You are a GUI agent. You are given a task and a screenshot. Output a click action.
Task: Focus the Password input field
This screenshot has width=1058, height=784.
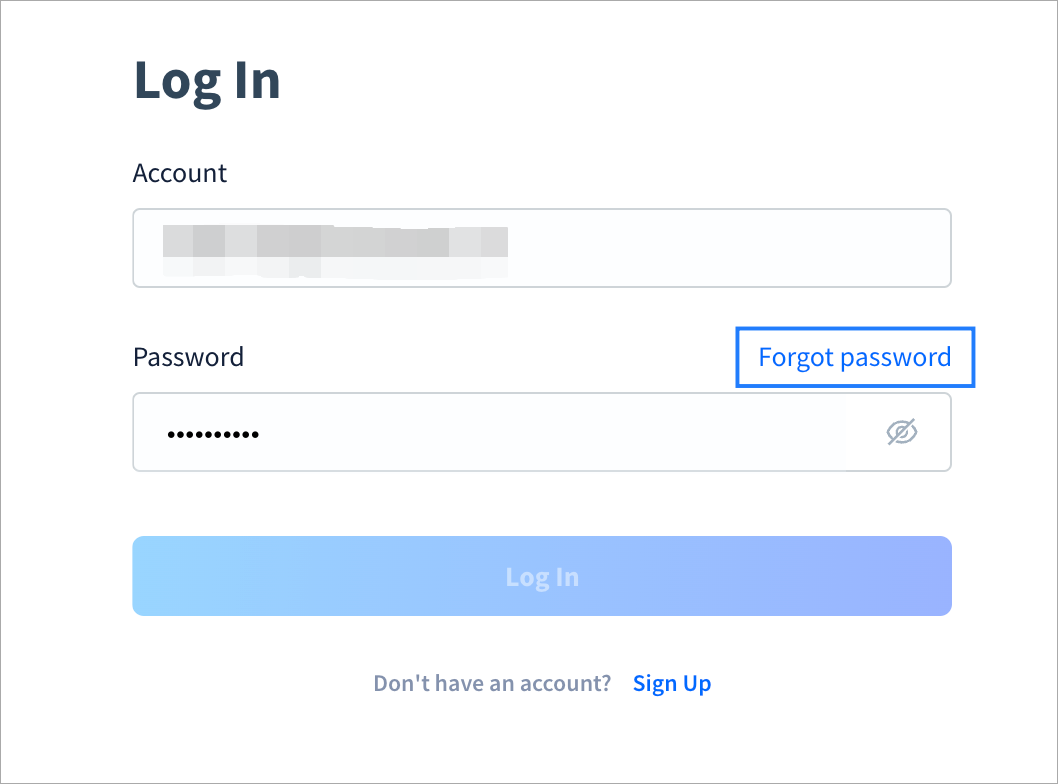click(500, 432)
